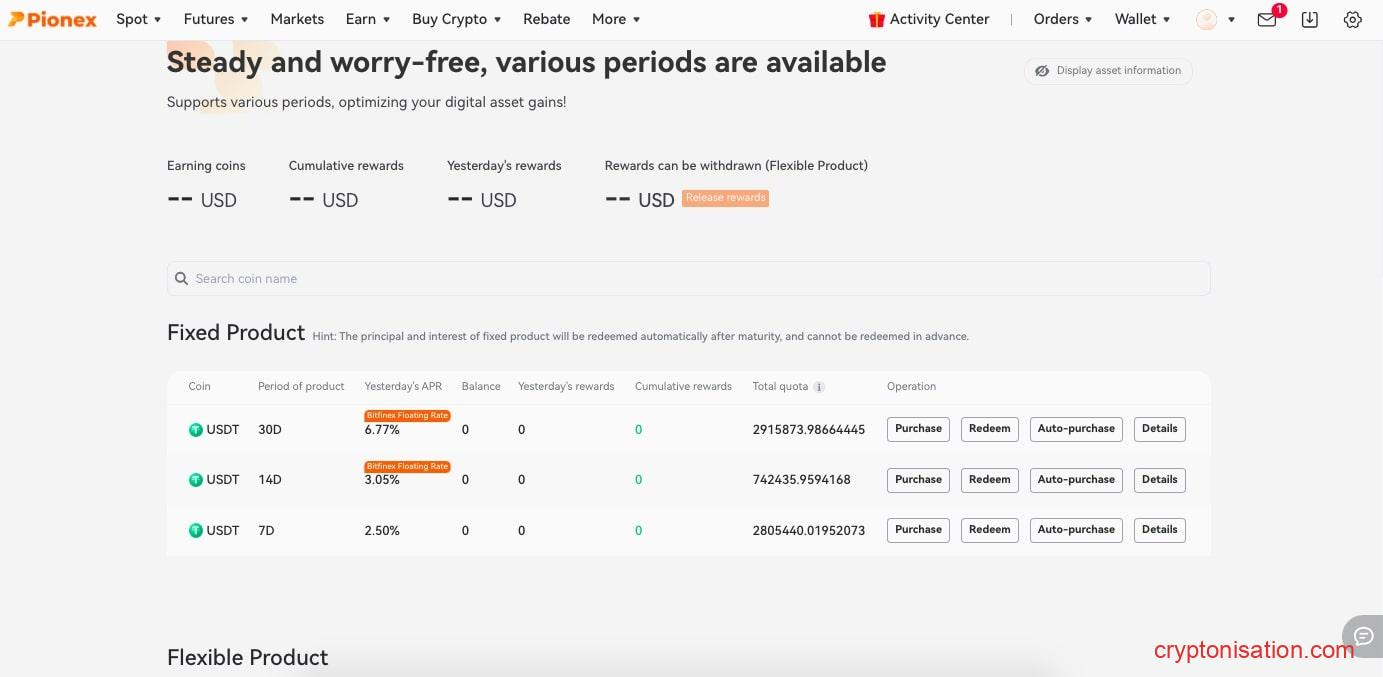The image size is (1383, 677).
Task: Open the settings gear icon
Action: coord(1353,19)
